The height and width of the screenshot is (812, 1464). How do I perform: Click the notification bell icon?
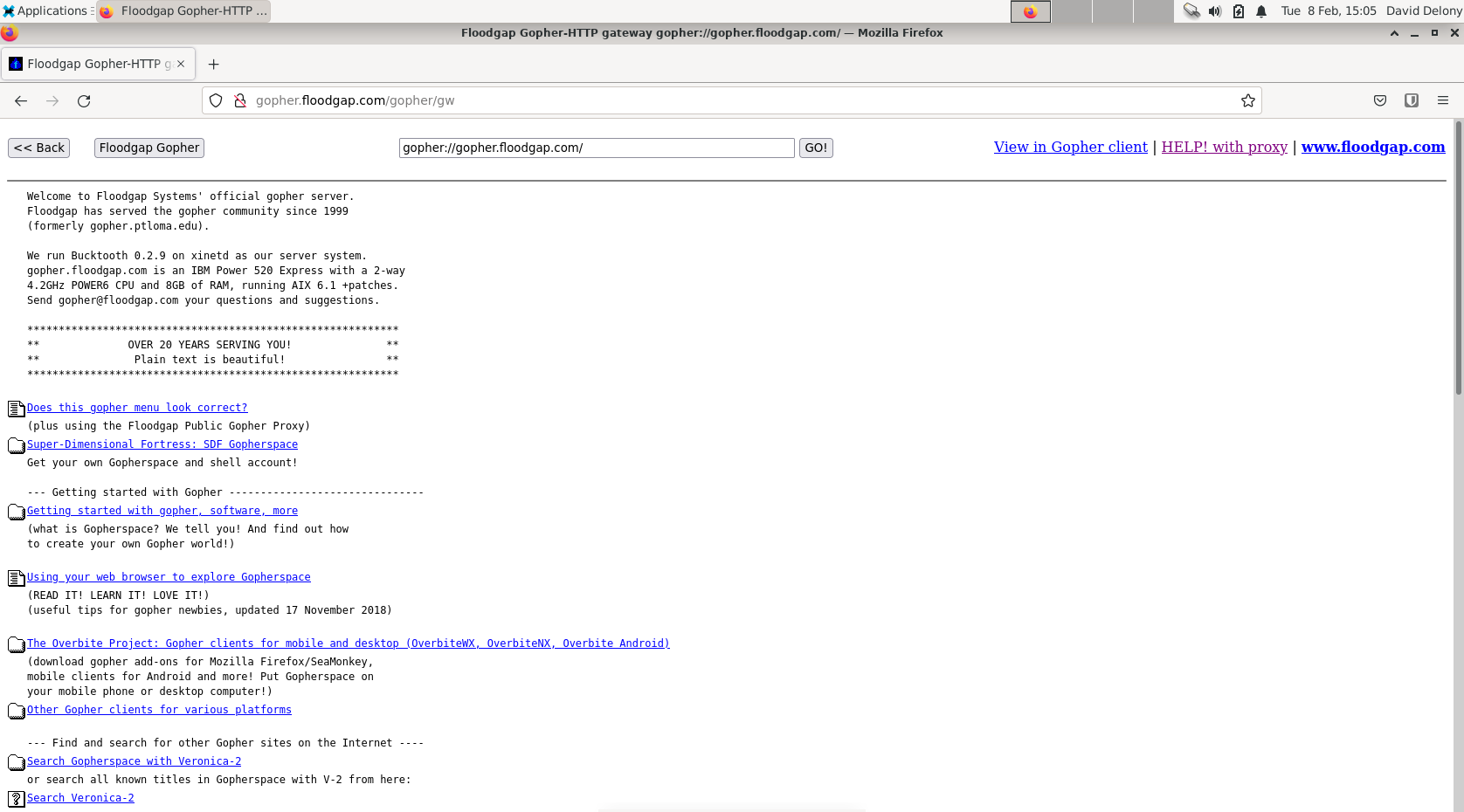coord(1260,11)
